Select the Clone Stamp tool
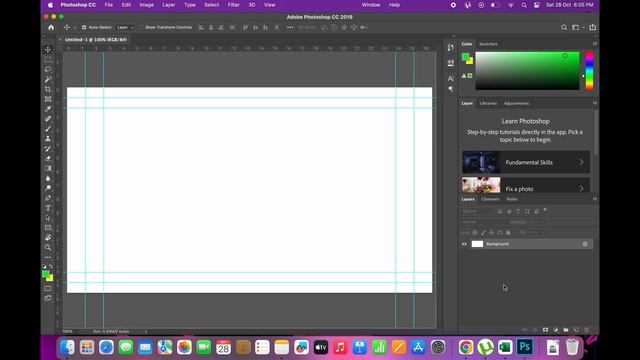This screenshot has width=640, height=360. 48,139
